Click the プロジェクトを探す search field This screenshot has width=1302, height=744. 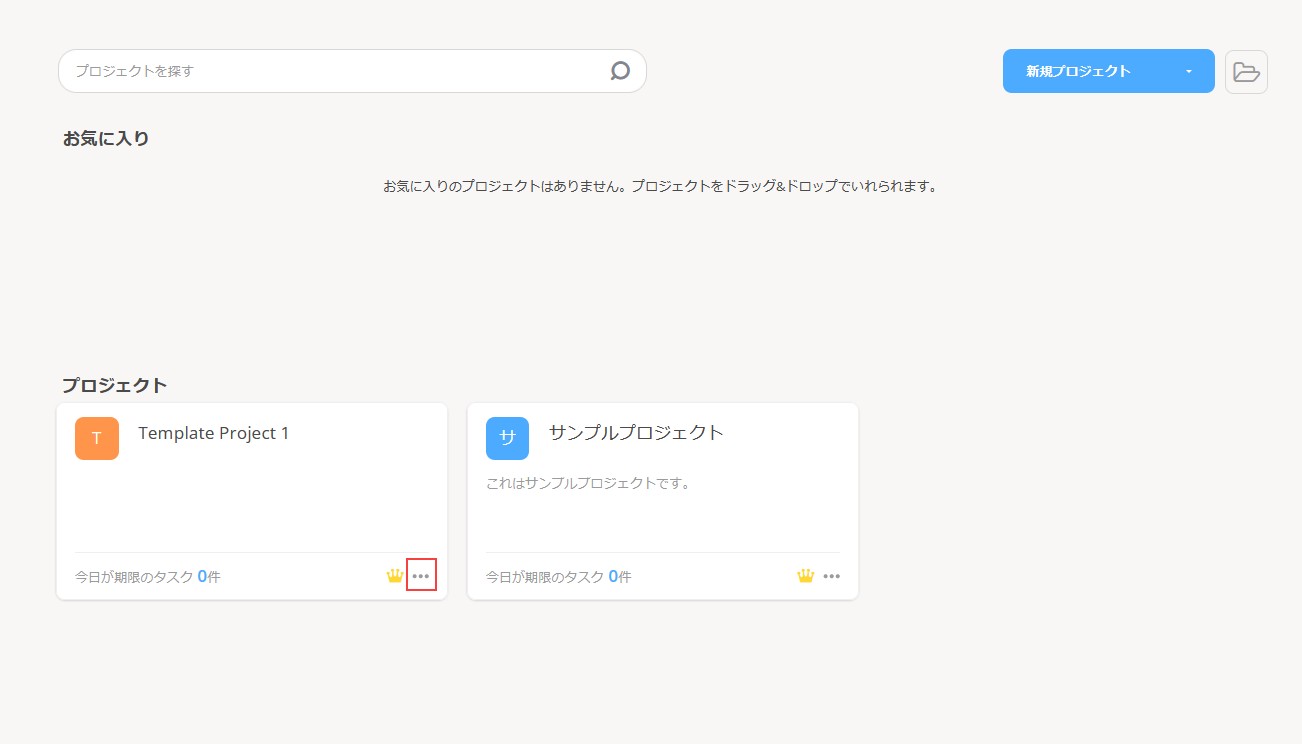(300, 71)
